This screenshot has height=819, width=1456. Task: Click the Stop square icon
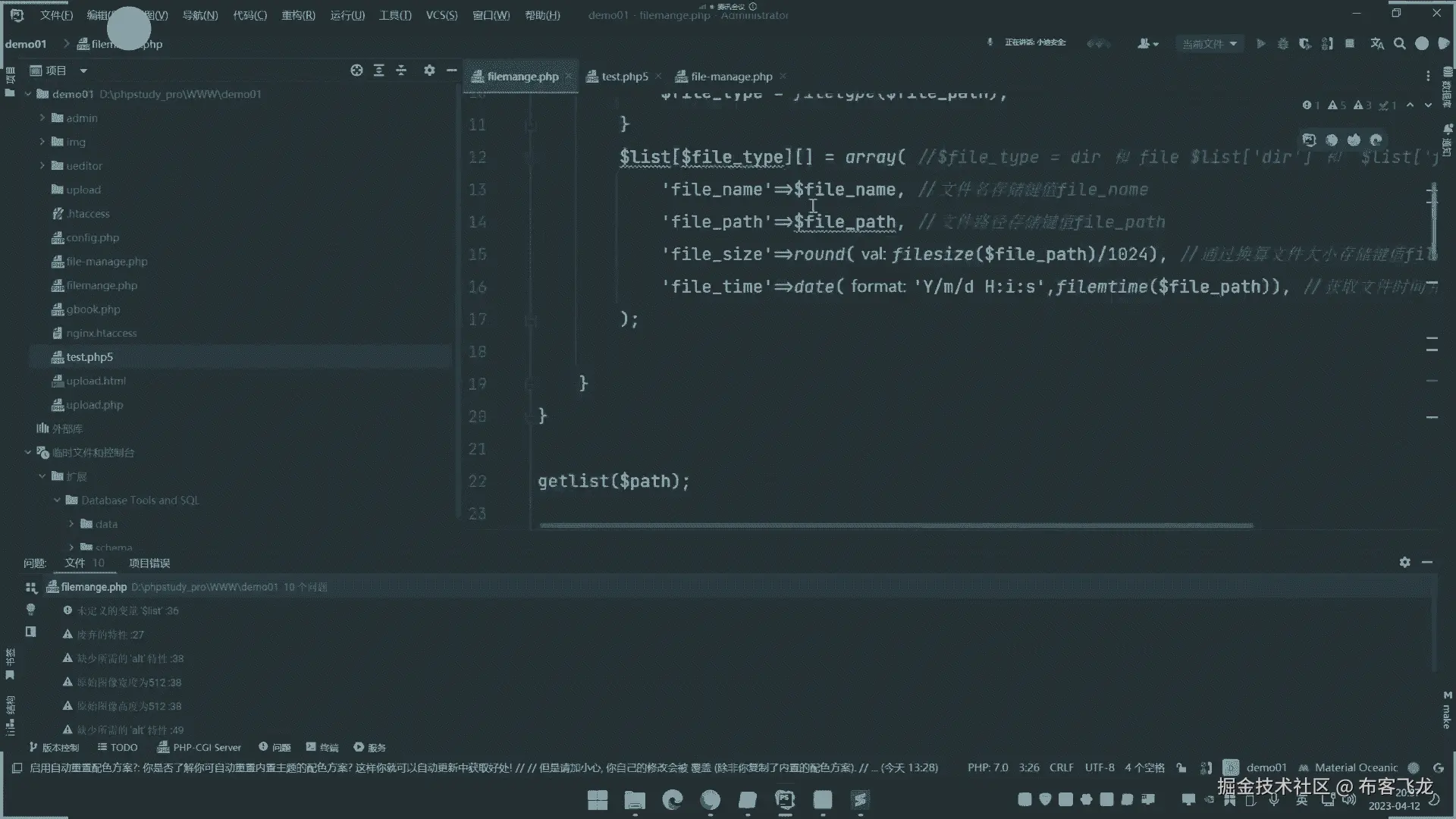1350,44
